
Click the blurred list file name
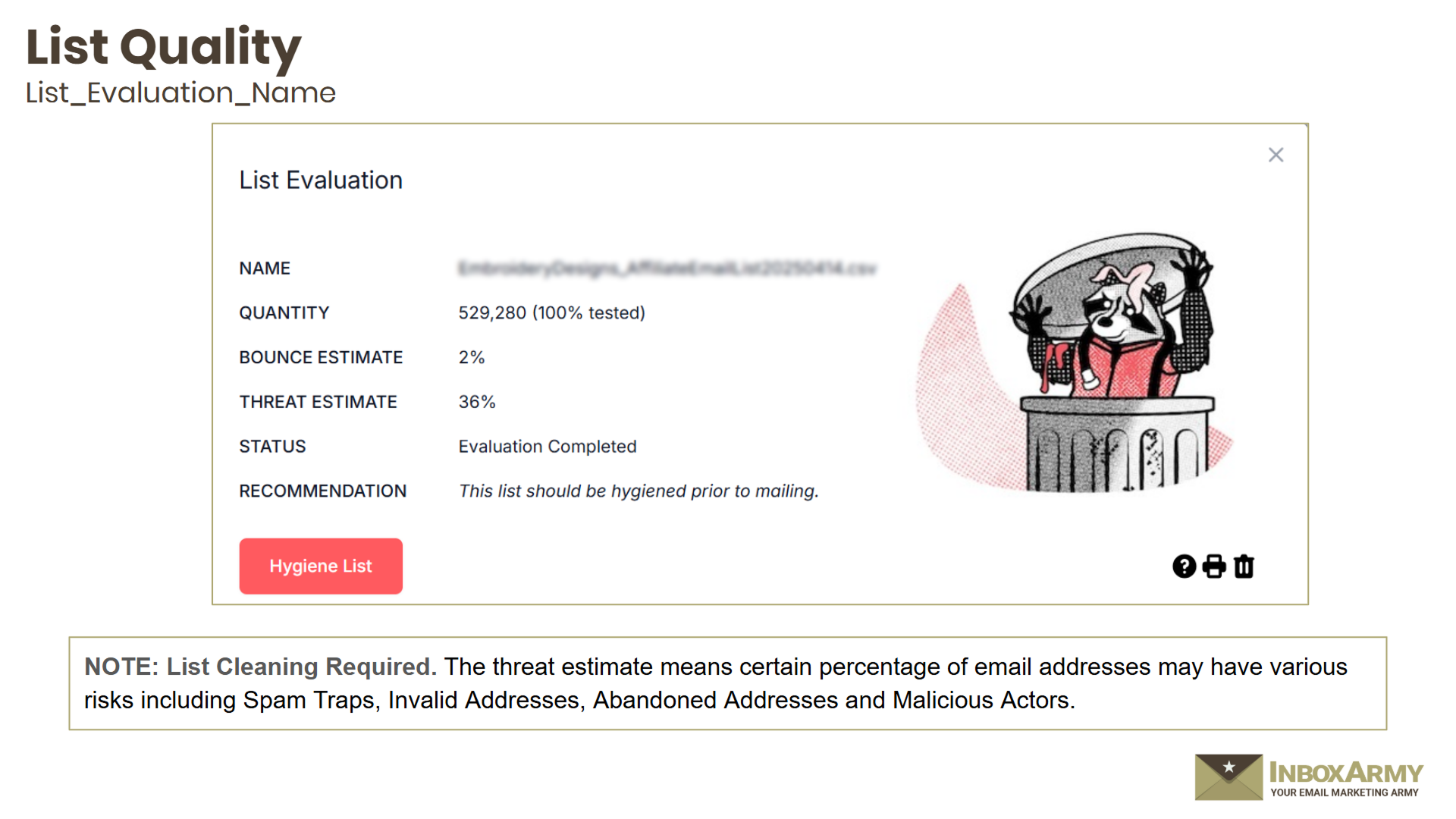[667, 268]
